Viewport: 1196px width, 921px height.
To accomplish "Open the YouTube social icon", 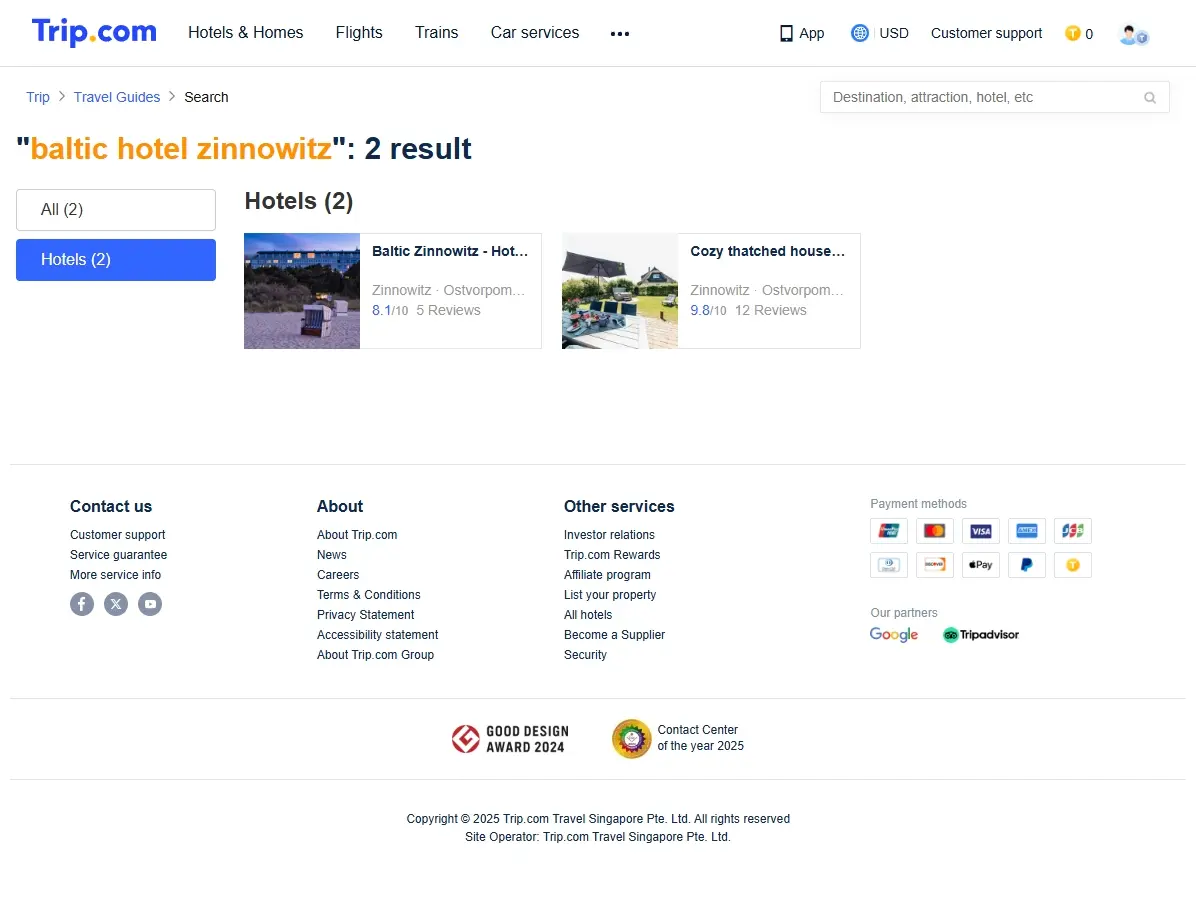I will [150, 604].
